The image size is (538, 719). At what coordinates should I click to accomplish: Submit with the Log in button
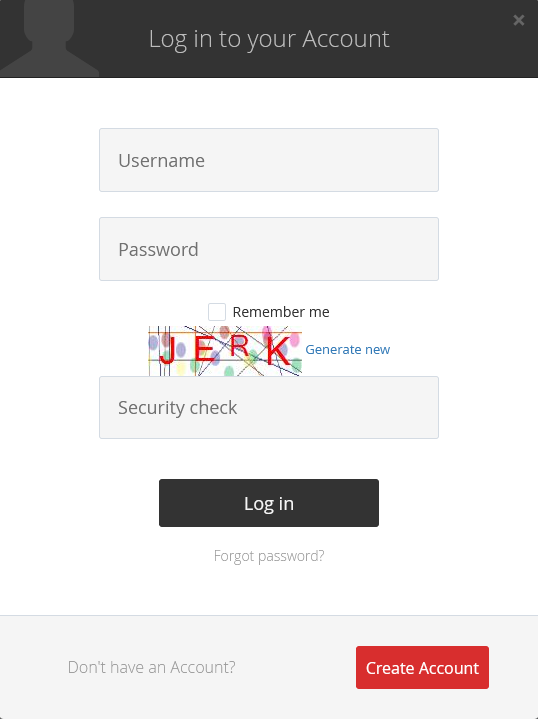point(269,503)
